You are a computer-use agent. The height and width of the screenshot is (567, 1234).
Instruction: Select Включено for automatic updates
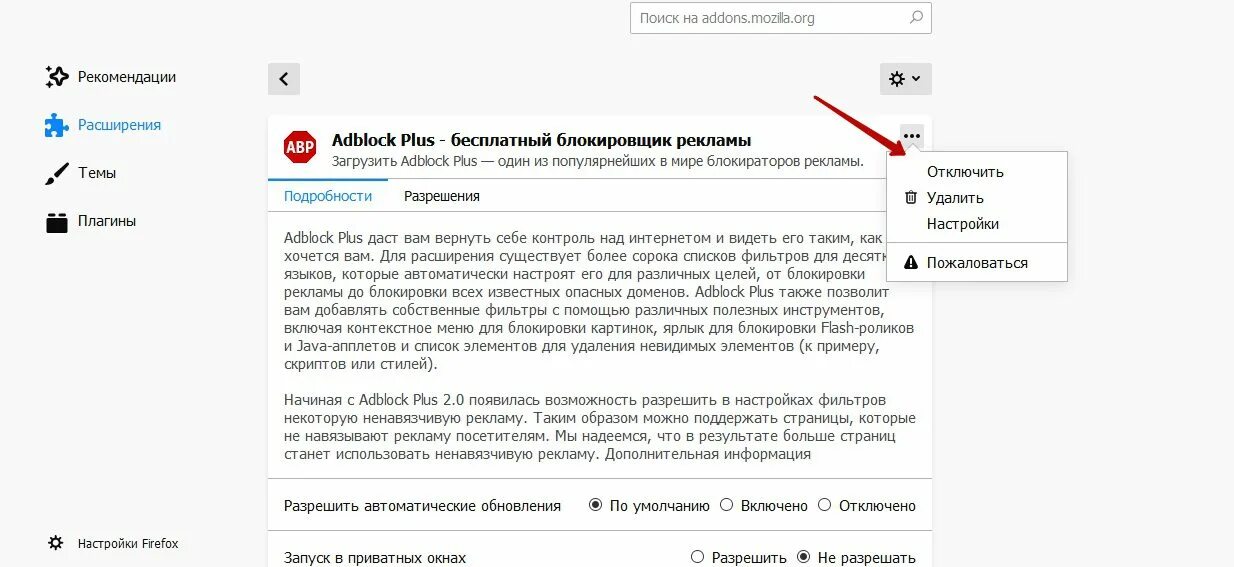[727, 505]
